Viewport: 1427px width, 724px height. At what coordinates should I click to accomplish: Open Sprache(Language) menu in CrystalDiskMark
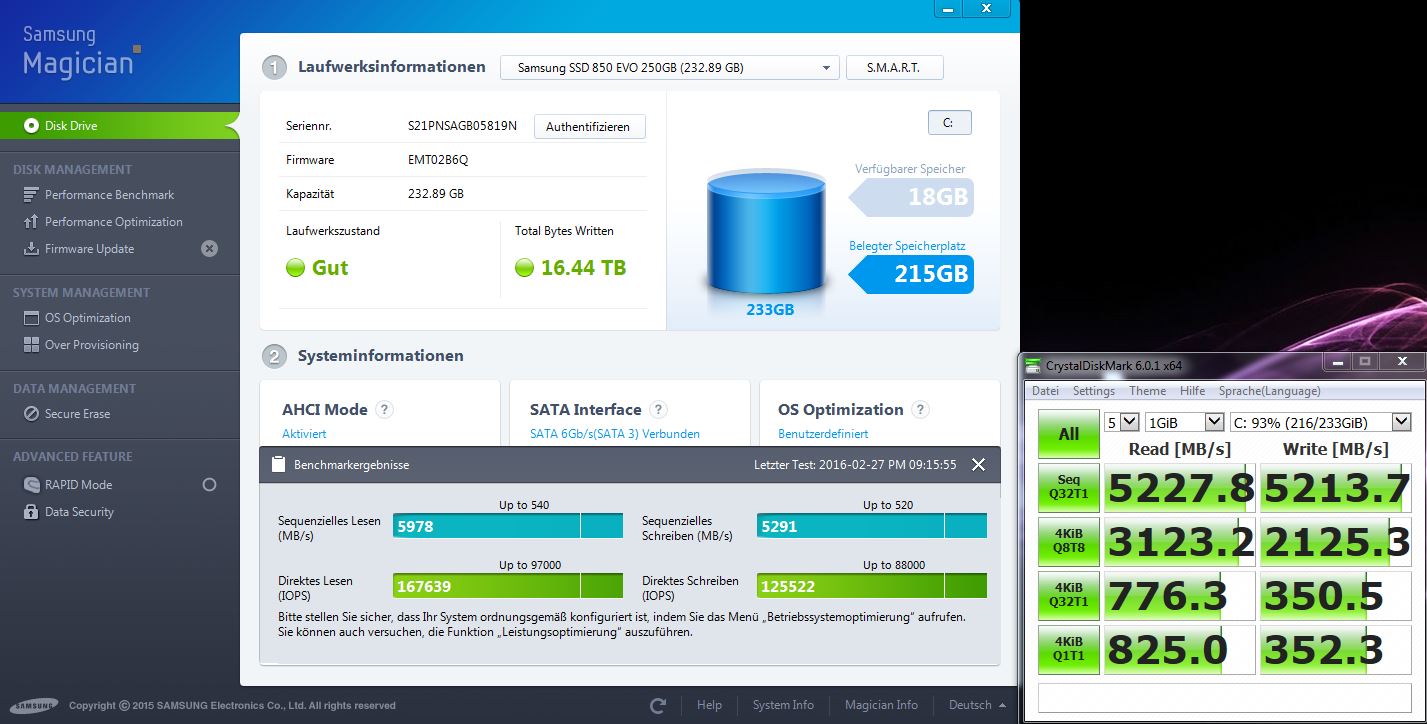tap(1270, 391)
